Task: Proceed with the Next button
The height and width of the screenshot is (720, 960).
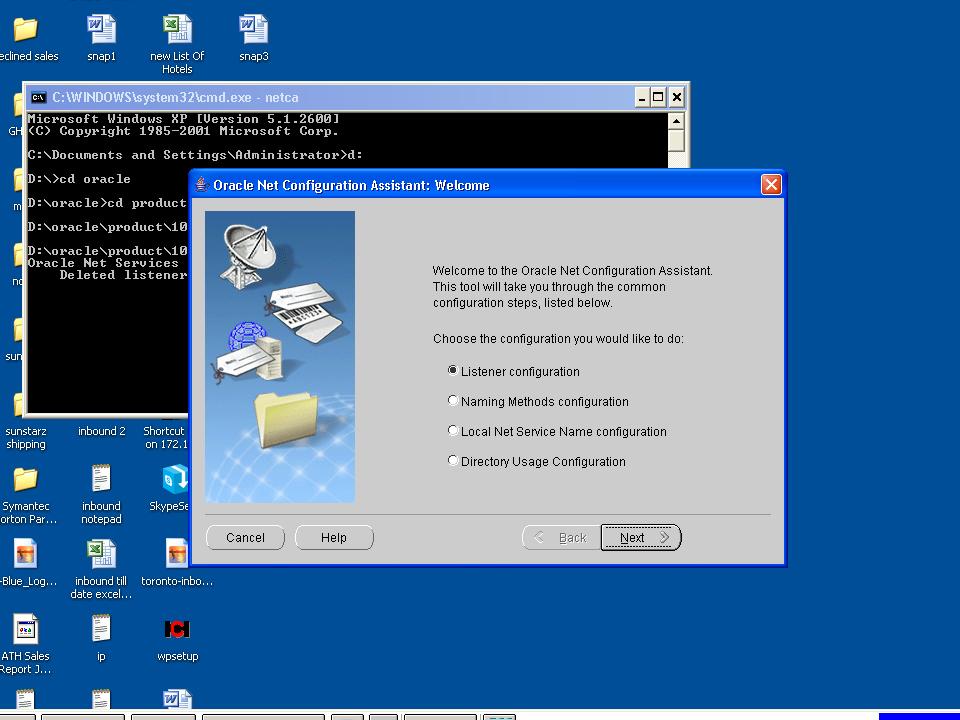Action: pyautogui.click(x=640, y=538)
